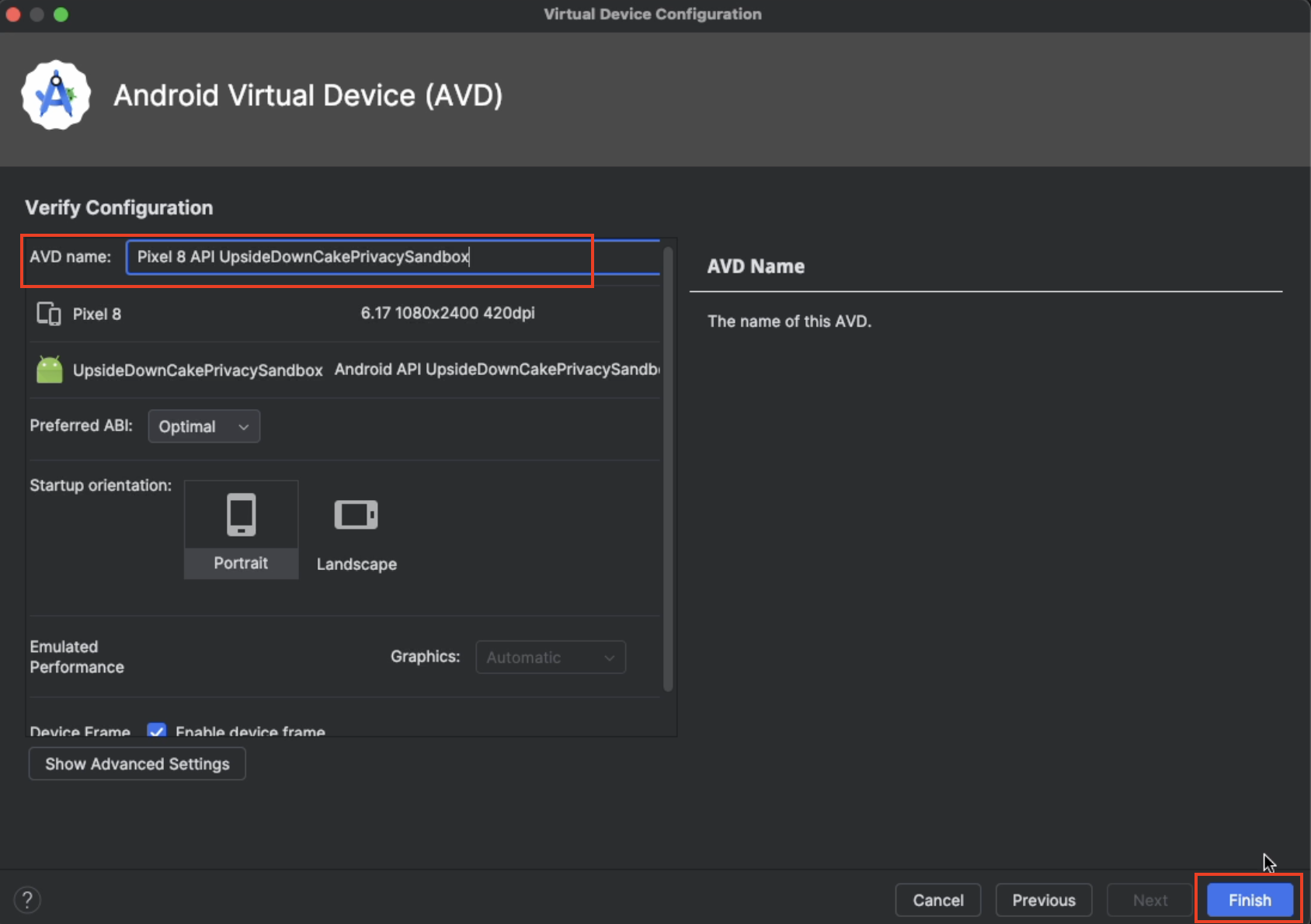
Task: Open help with the question mark icon
Action: pyautogui.click(x=27, y=900)
